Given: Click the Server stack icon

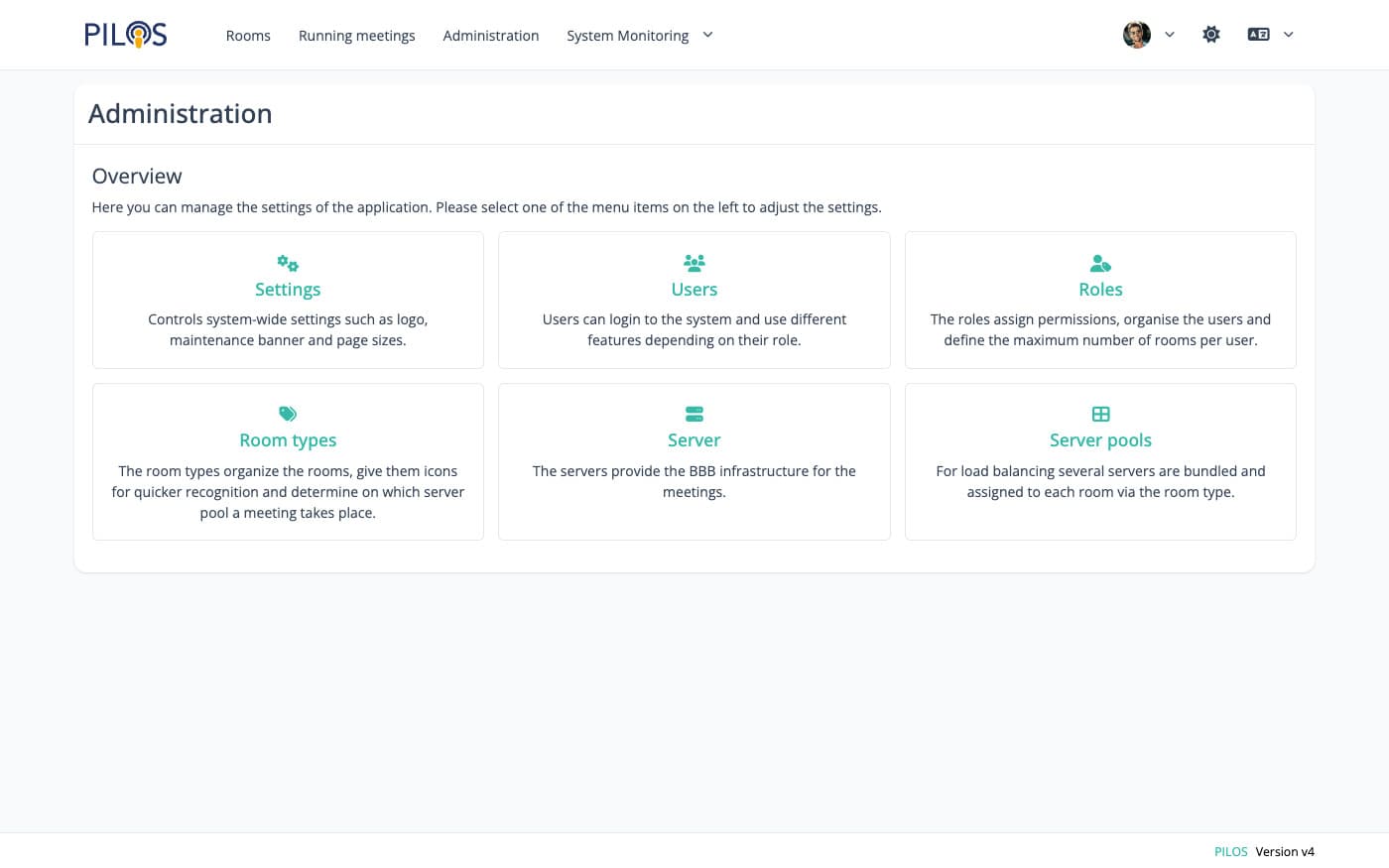Looking at the screenshot, I should click(x=694, y=414).
